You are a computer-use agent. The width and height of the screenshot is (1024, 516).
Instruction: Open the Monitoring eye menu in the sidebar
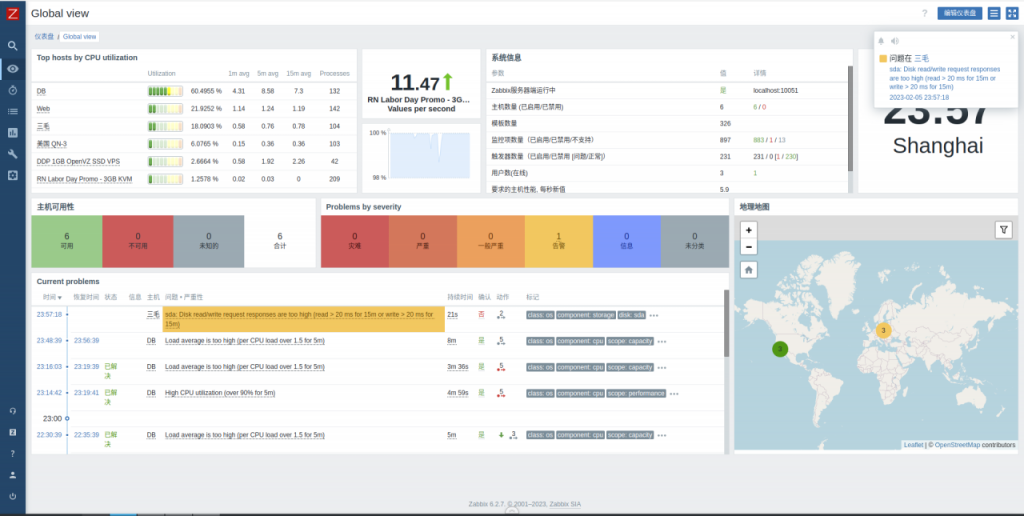[x=12, y=69]
